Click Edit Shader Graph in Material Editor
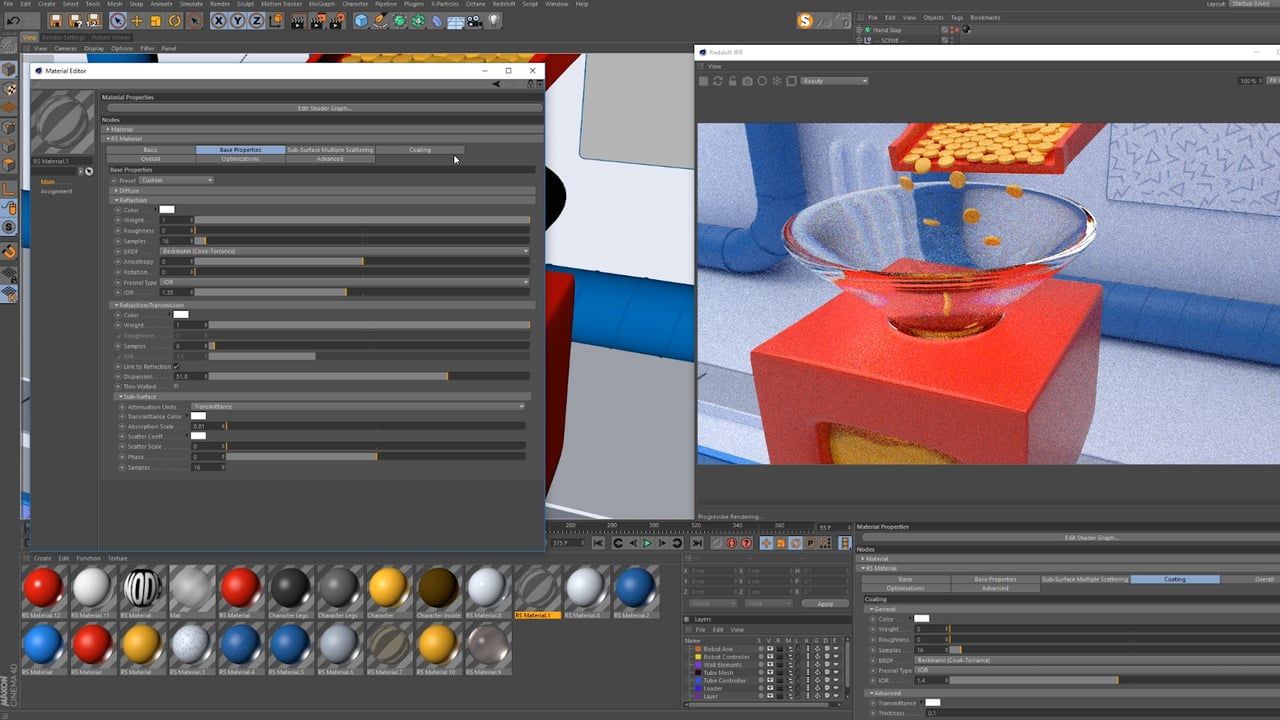1280x720 pixels. click(325, 108)
